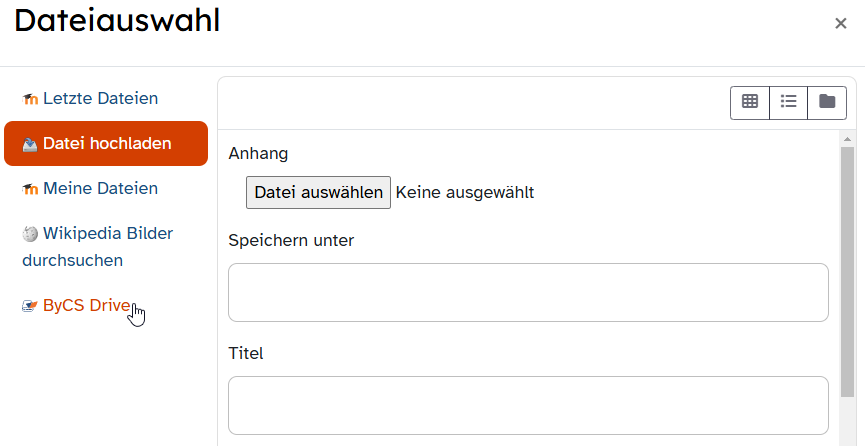This screenshot has width=865, height=446.
Task: Click the upload icon beside Datei hochladen
Action: (30, 144)
